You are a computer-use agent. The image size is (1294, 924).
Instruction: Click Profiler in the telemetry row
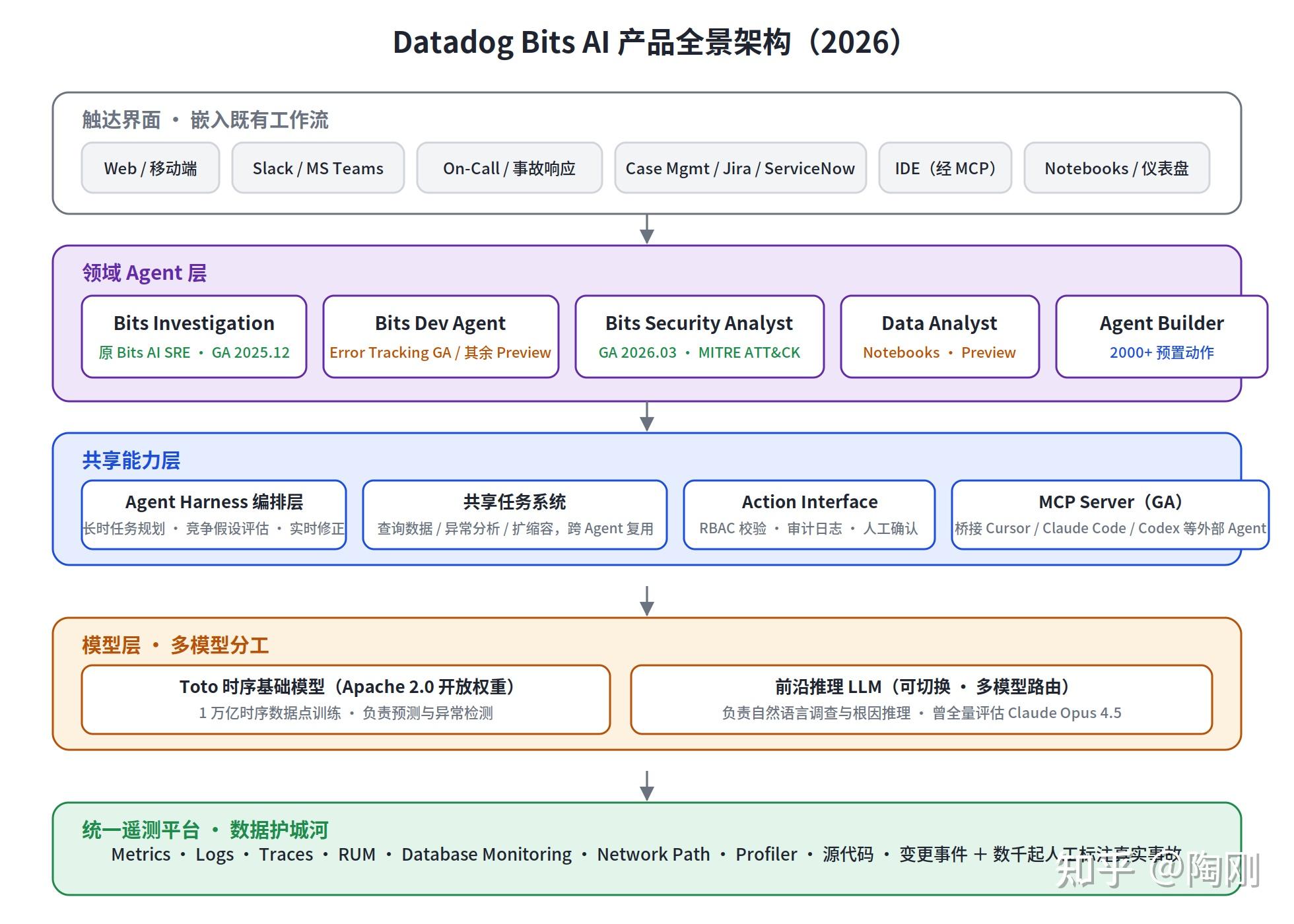(x=766, y=855)
